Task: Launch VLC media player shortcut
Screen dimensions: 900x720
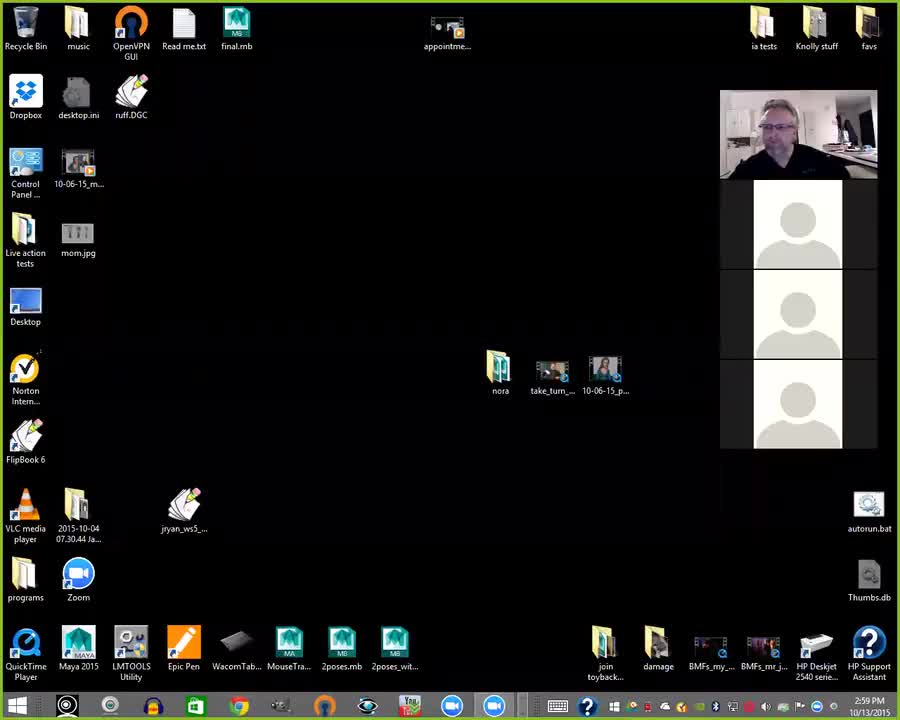Action: pos(25,514)
